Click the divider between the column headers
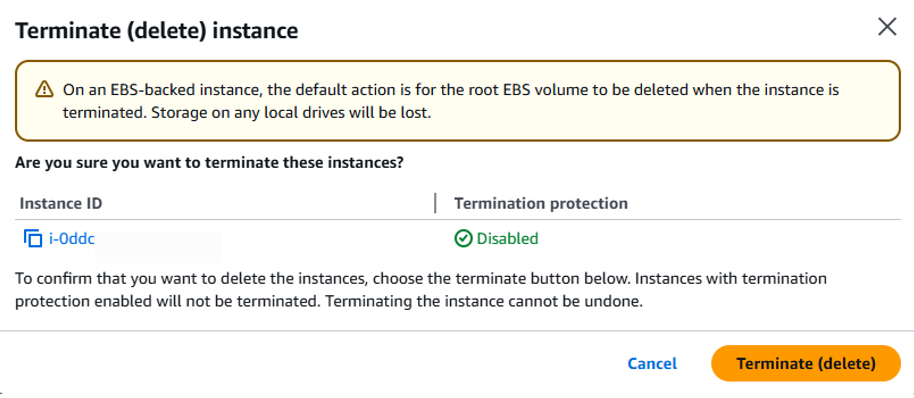 (435, 203)
